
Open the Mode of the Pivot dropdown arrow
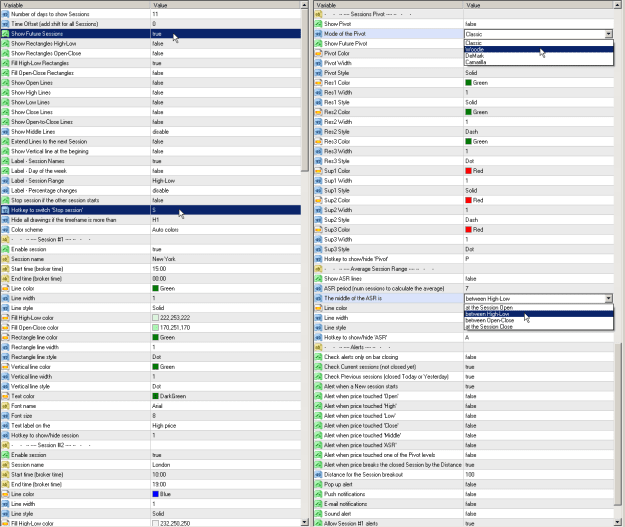[609, 34]
